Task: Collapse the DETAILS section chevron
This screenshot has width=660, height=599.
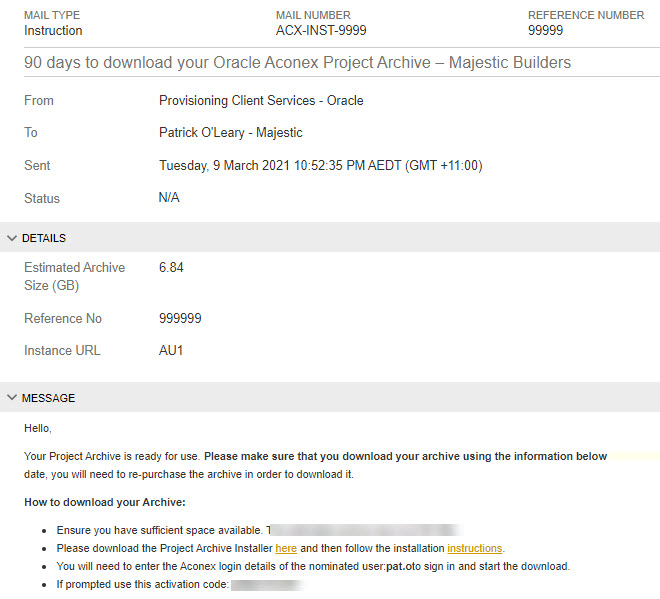Action: tap(12, 238)
